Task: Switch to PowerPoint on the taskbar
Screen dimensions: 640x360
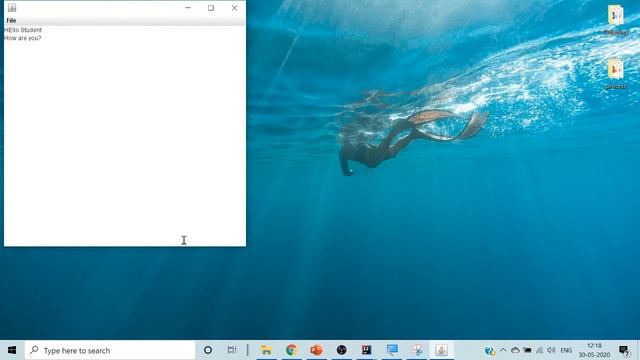Action: click(316, 350)
